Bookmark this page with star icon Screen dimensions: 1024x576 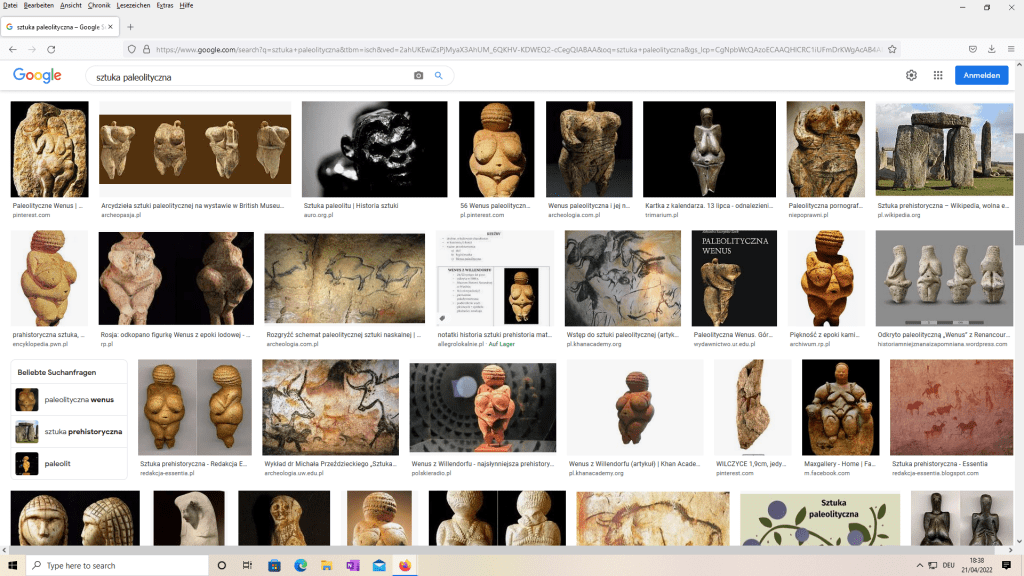click(x=892, y=49)
